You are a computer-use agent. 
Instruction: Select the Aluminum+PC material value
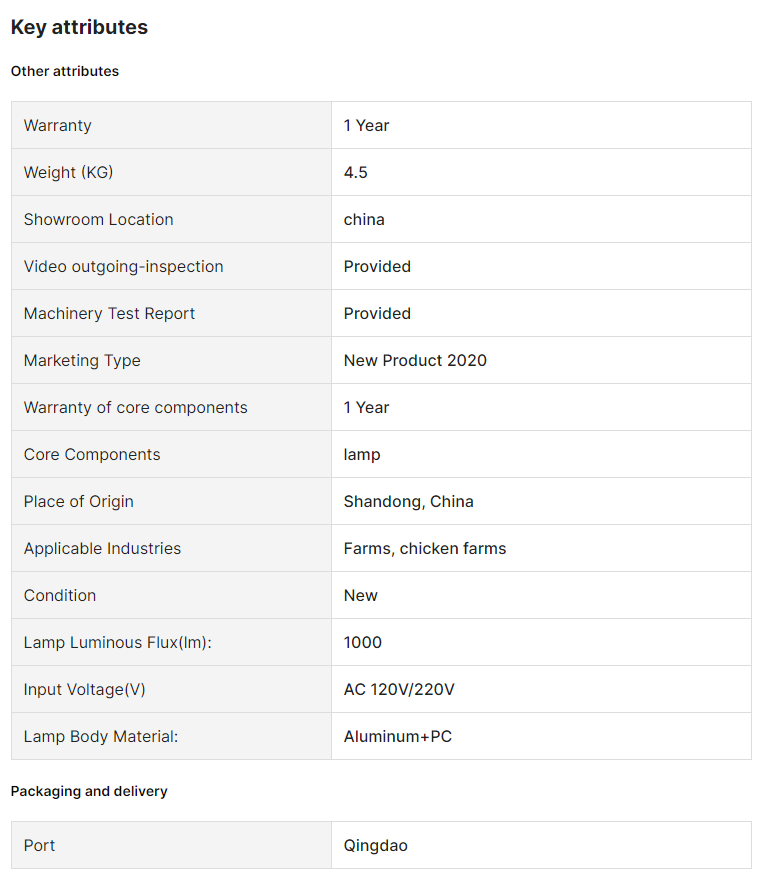(397, 737)
